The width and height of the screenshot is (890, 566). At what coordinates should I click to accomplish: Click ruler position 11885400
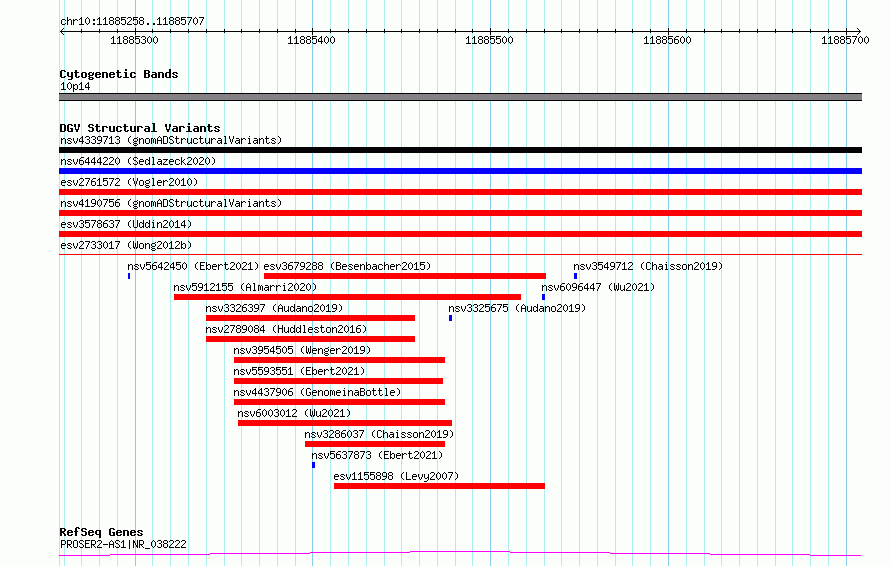[311, 40]
